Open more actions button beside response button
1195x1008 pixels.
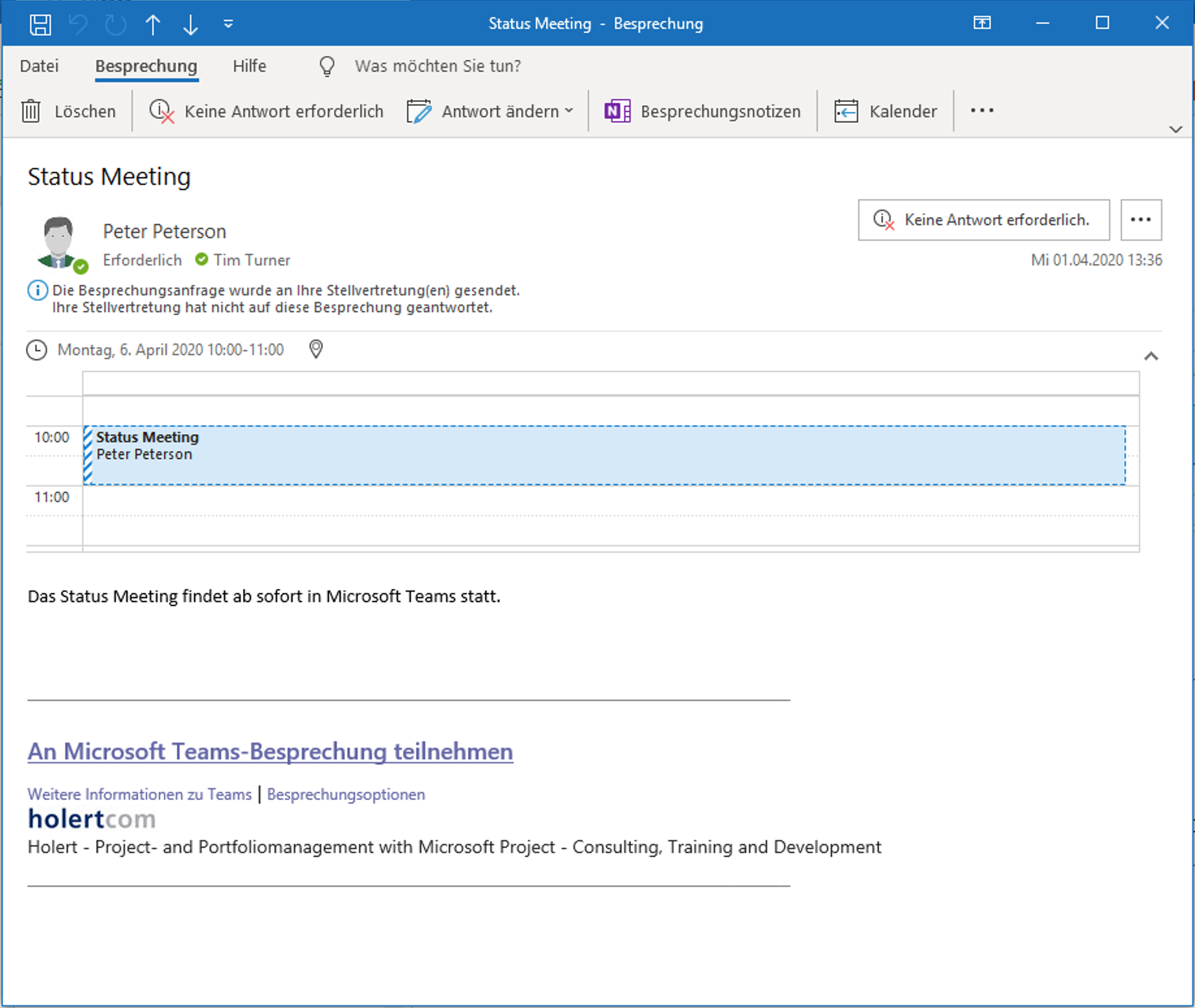[1141, 220]
